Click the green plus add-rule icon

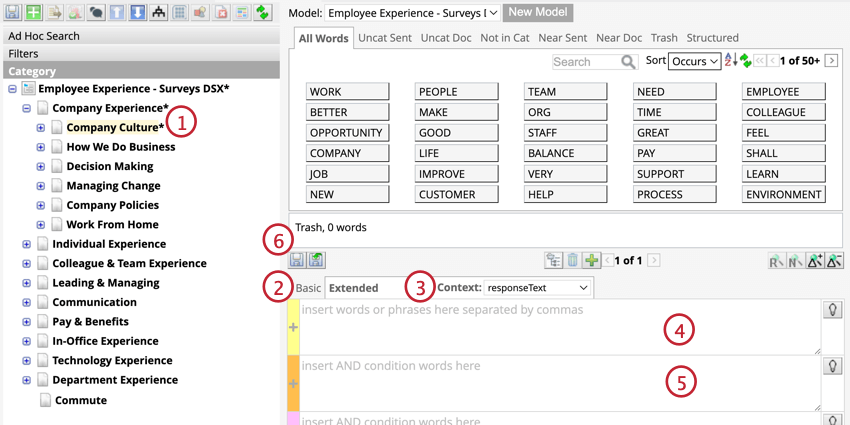(x=591, y=261)
